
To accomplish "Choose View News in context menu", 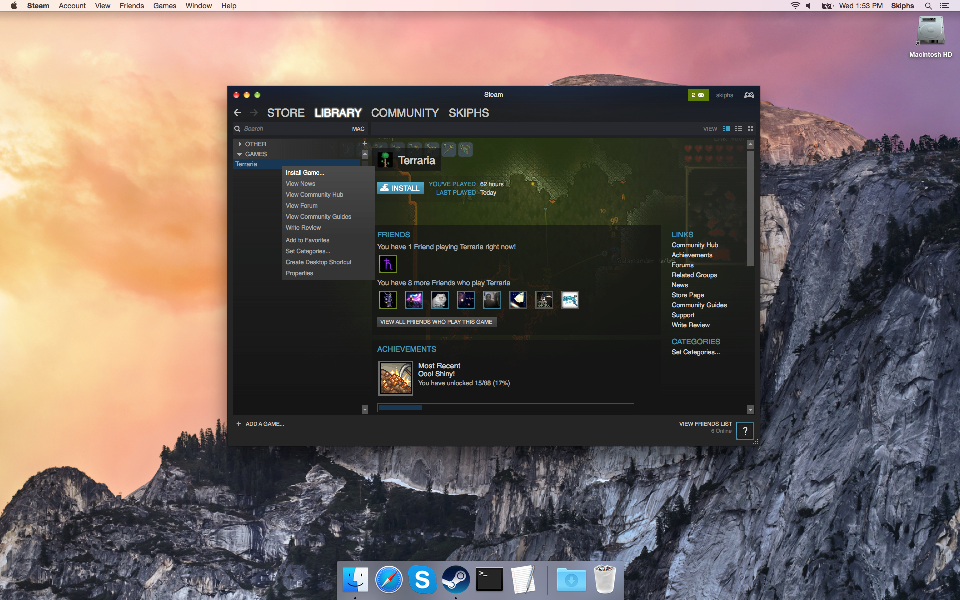I will pos(301,184).
